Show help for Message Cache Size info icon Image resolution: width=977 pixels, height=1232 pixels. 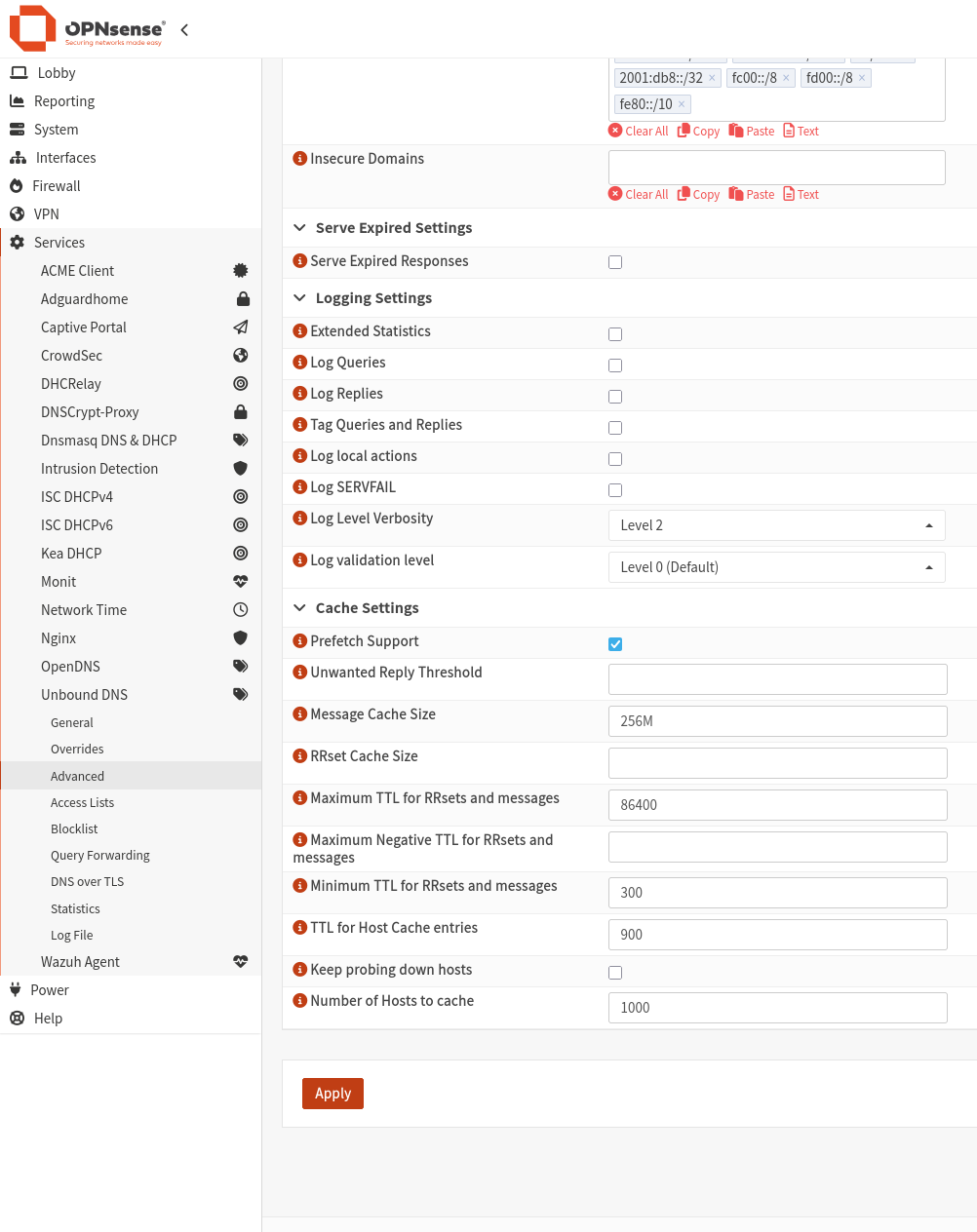[300, 713]
